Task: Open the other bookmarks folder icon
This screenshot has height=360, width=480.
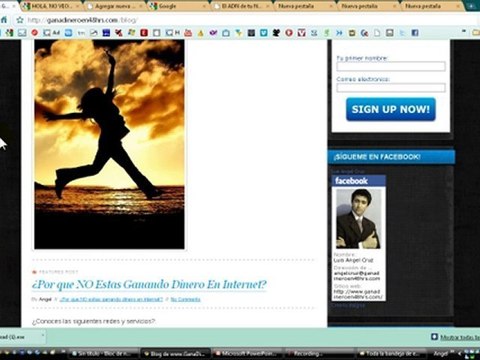Action: click(x=476, y=33)
